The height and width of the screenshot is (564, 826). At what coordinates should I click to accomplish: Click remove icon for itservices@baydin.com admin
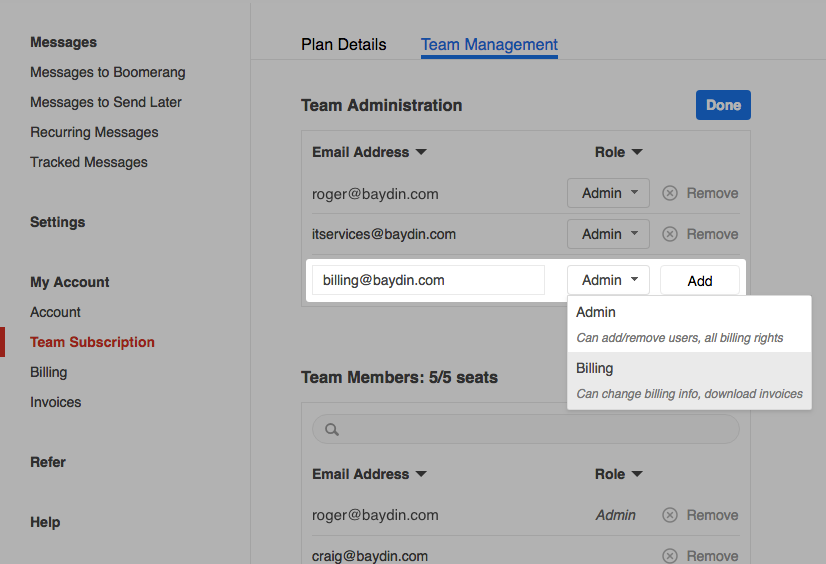(x=670, y=234)
